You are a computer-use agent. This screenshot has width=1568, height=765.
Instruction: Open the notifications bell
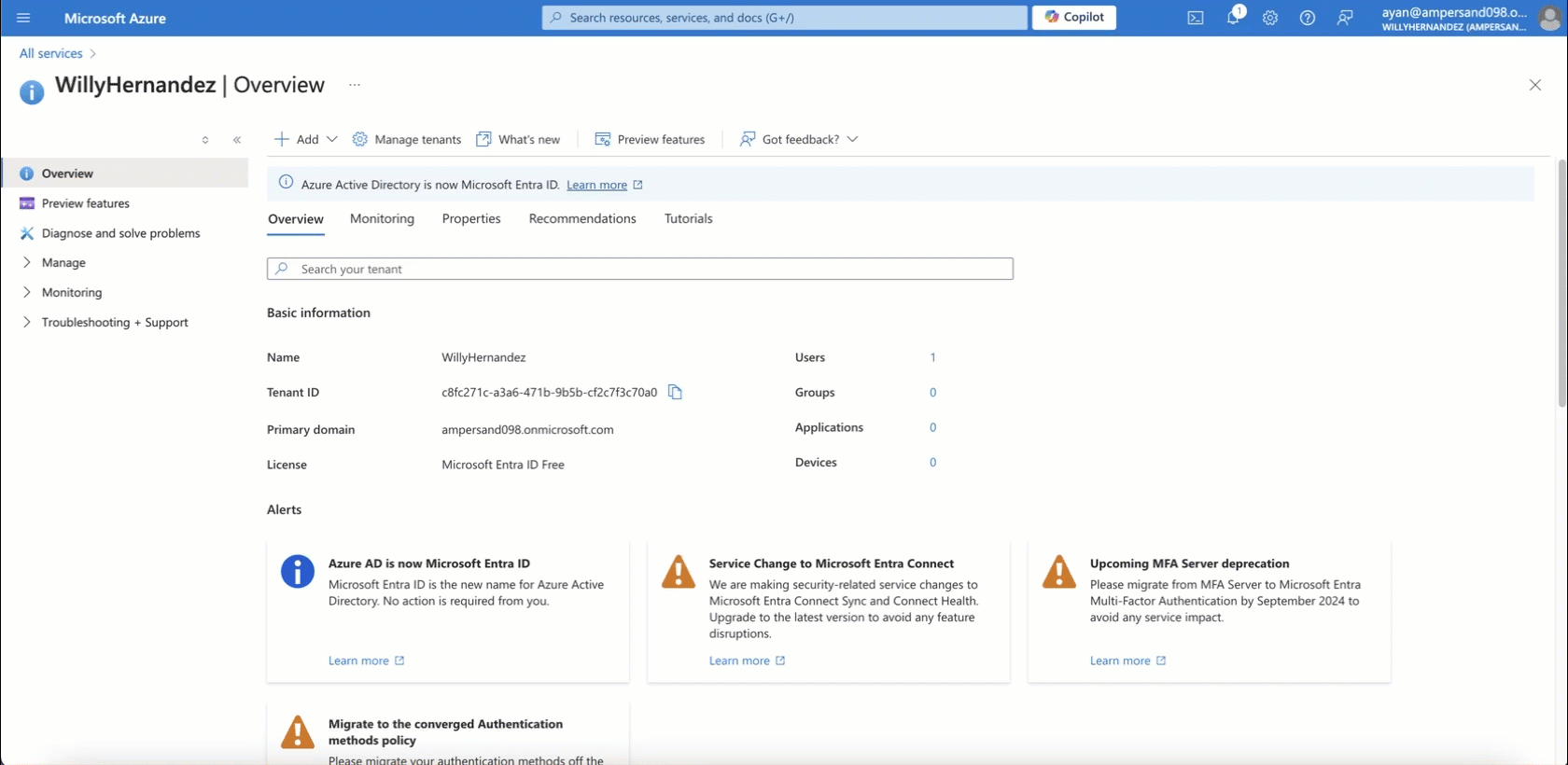tap(1233, 18)
